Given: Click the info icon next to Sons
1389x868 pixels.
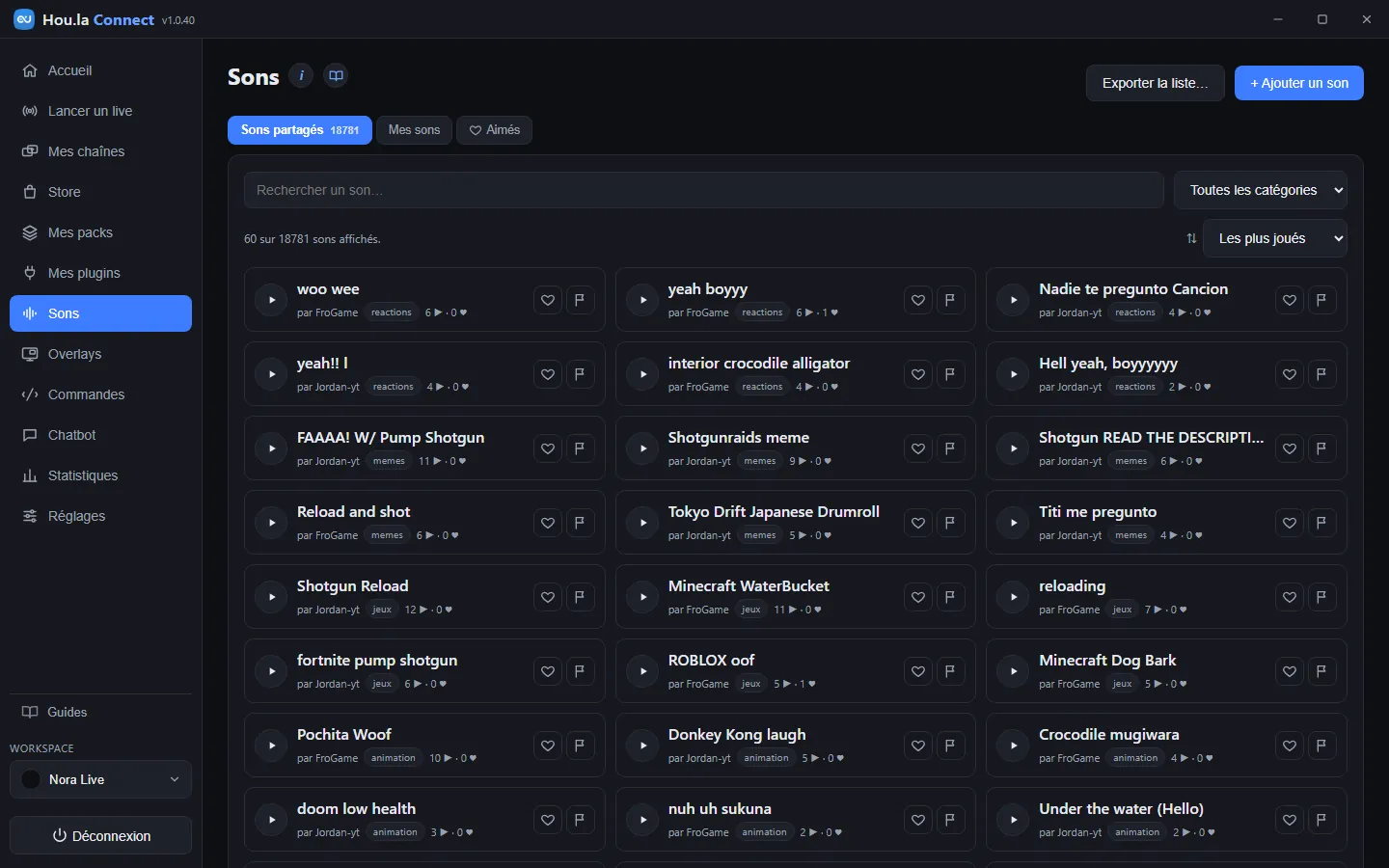Looking at the screenshot, I should pos(301,75).
